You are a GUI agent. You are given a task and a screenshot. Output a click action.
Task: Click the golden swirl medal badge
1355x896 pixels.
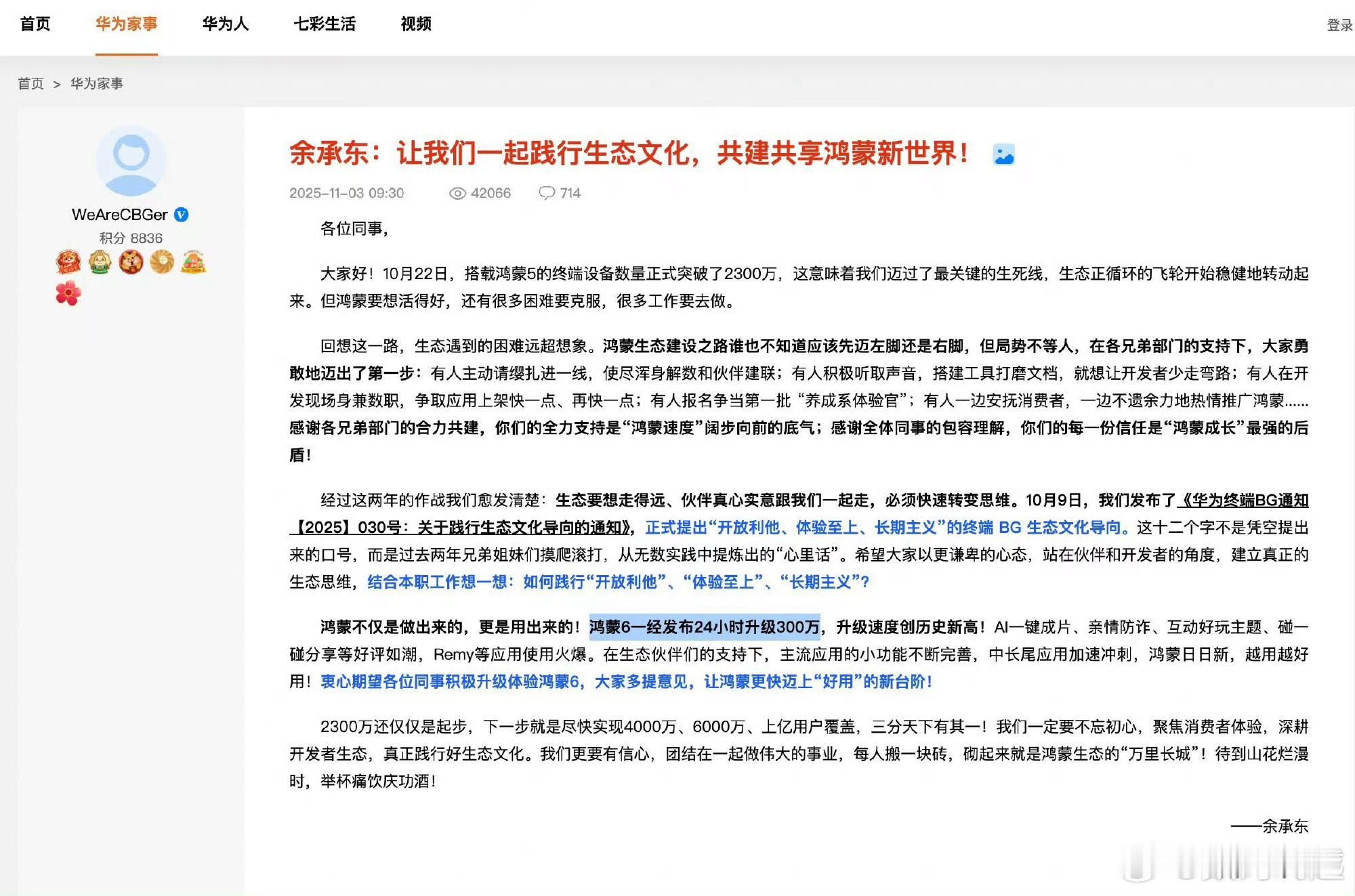coord(162,261)
